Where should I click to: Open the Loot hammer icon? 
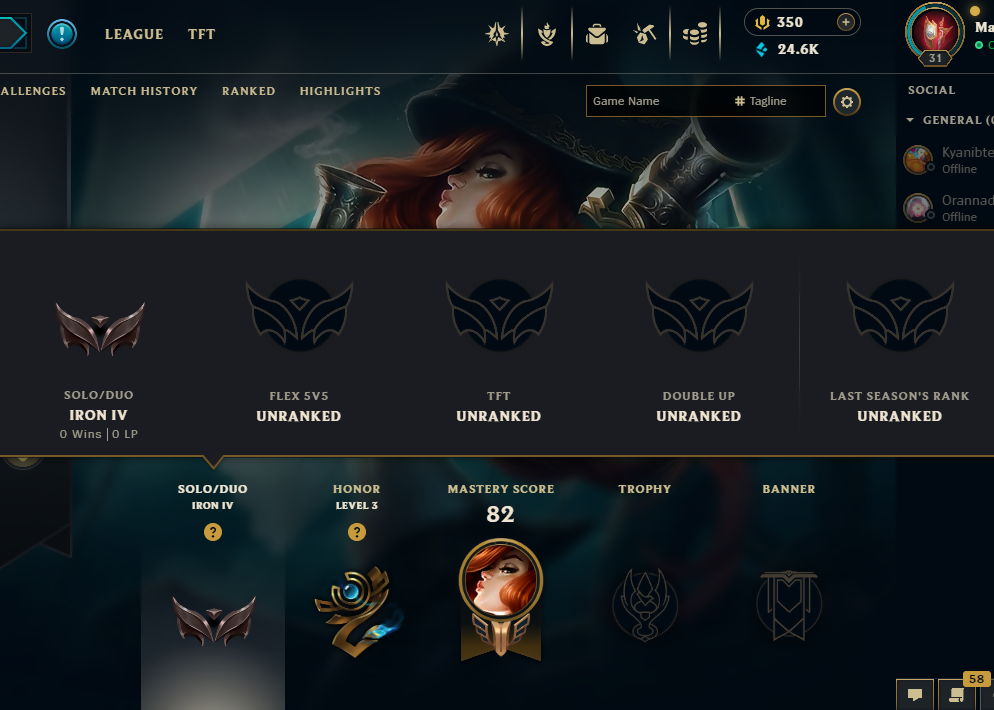tap(645, 34)
